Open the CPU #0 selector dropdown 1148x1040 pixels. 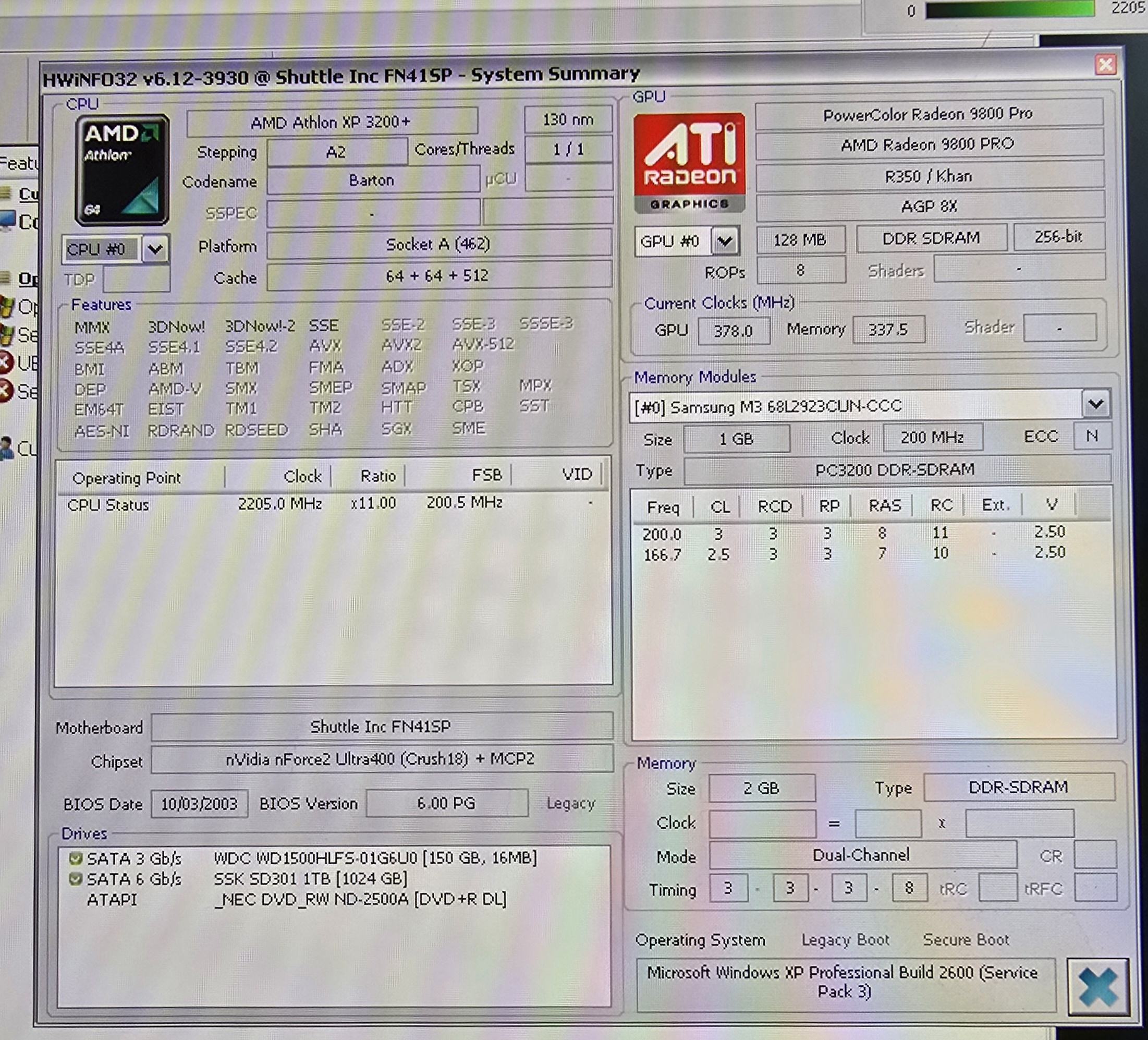click(x=155, y=249)
